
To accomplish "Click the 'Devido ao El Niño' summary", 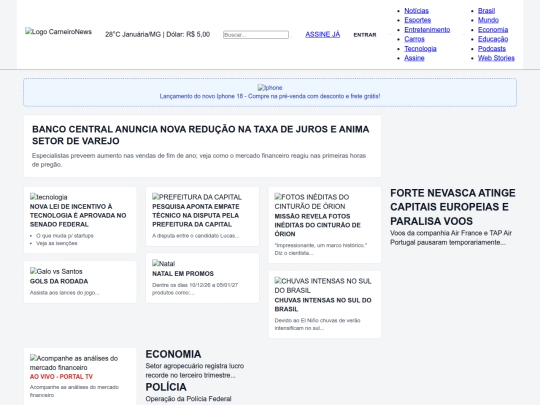I will tap(317, 324).
